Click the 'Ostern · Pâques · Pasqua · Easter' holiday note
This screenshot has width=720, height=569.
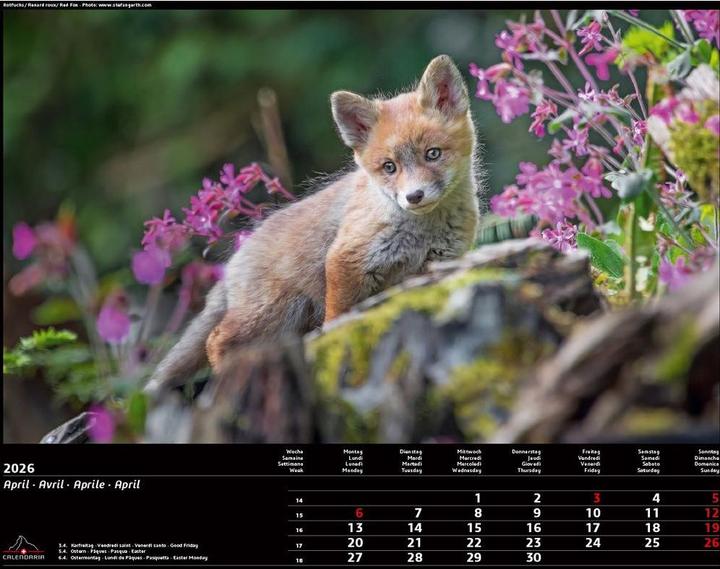click(x=102, y=552)
